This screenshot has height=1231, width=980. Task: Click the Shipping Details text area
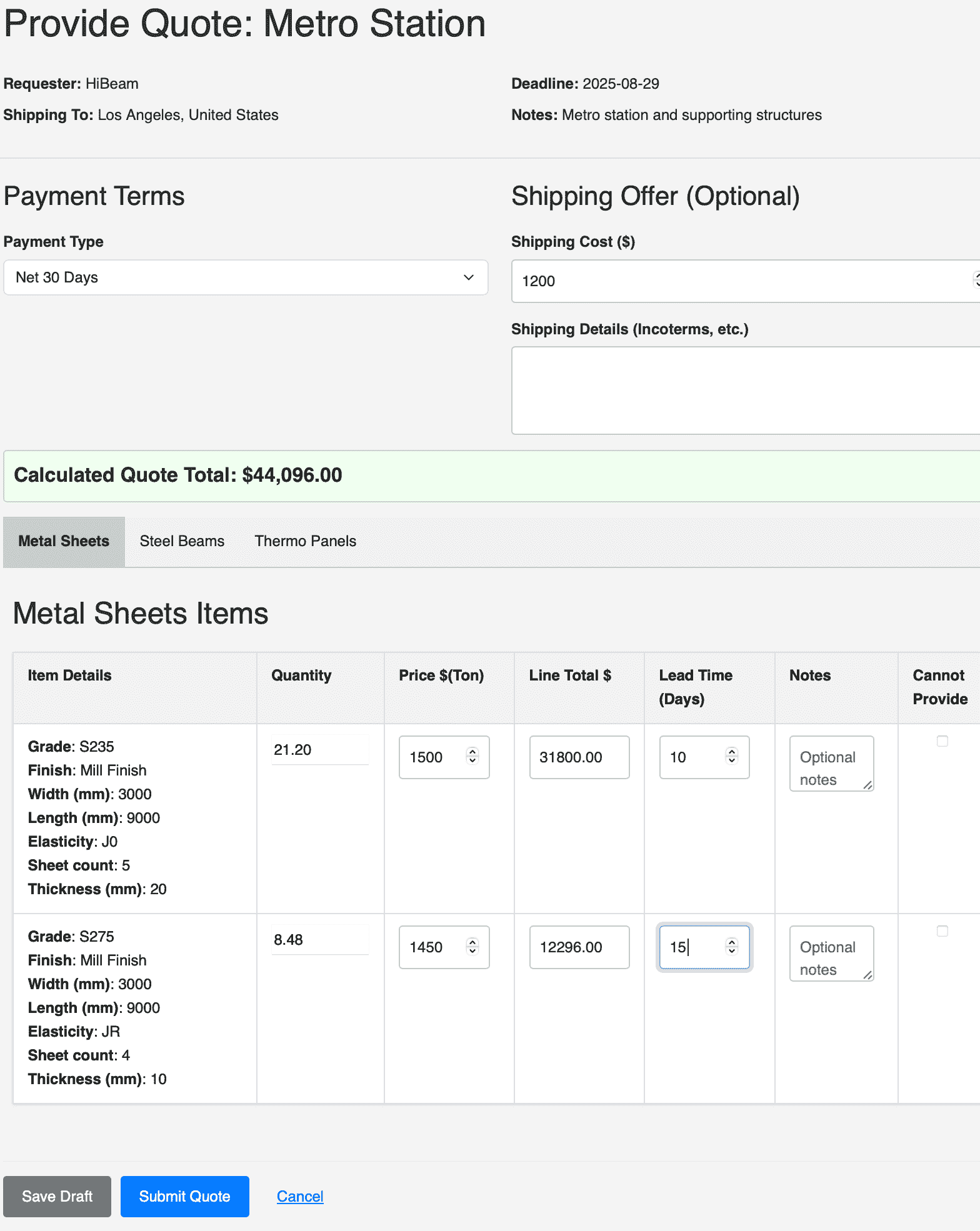coord(744,391)
